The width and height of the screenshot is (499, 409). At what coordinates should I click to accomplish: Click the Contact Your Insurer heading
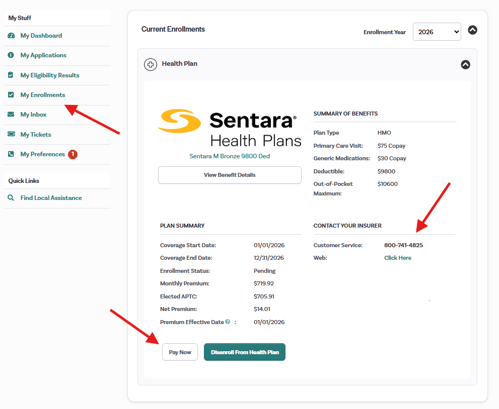point(347,226)
